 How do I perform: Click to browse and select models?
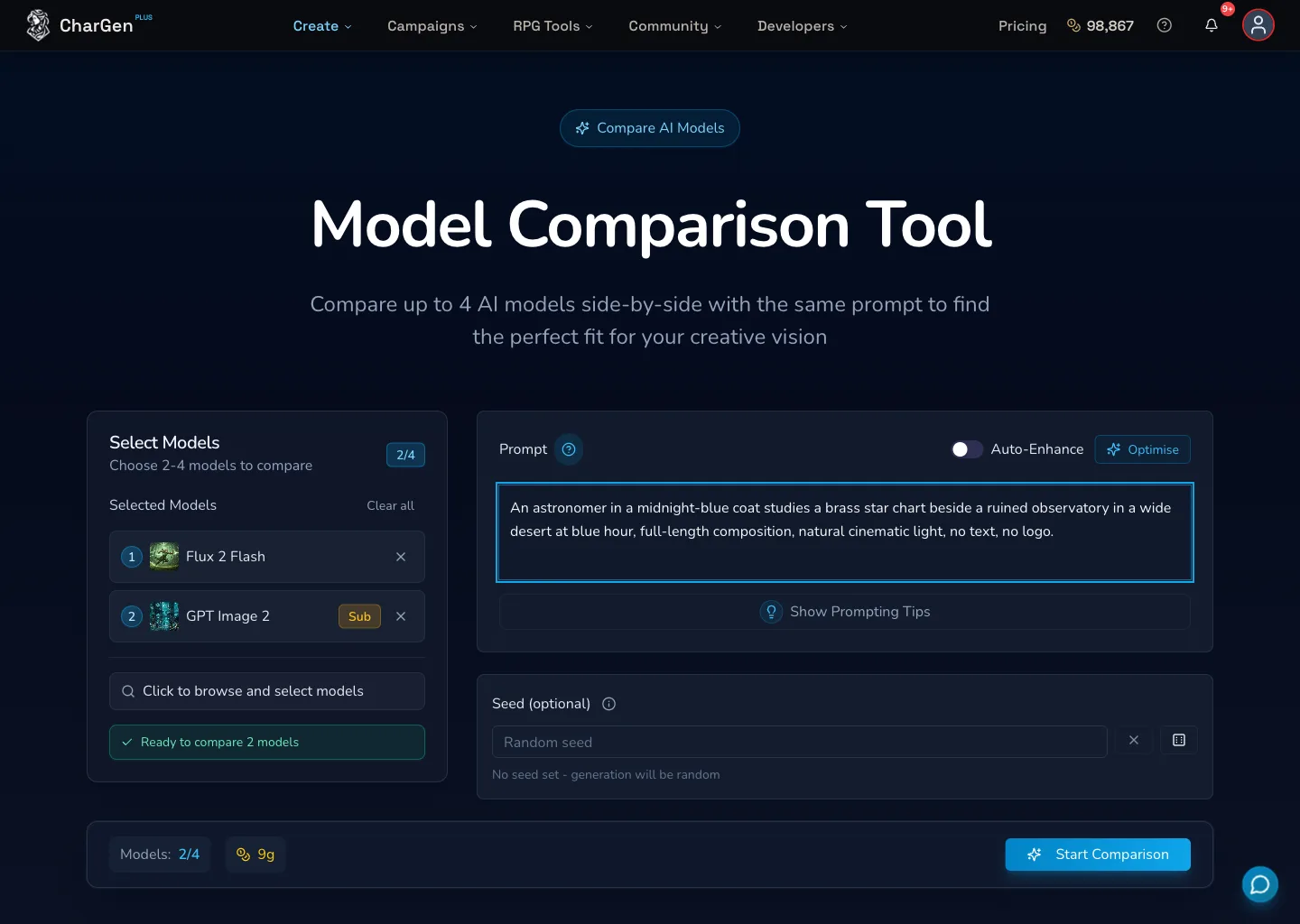(267, 691)
